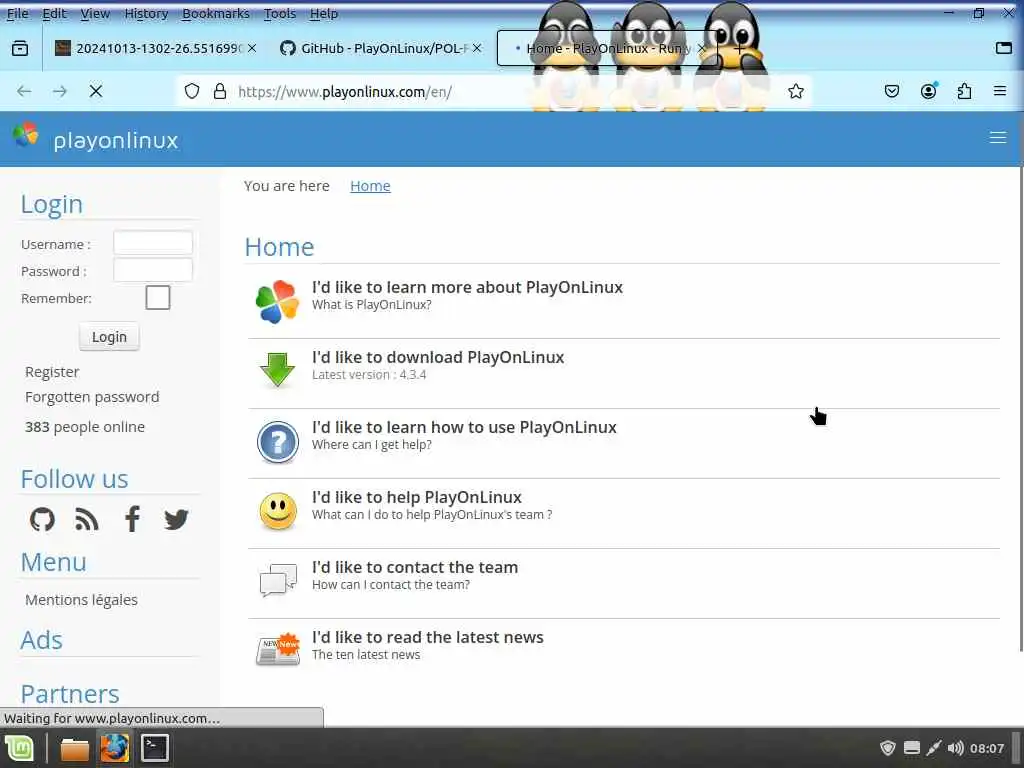Open the extensions puzzle icon
Screen dimensions: 1024x768
(x=965, y=91)
